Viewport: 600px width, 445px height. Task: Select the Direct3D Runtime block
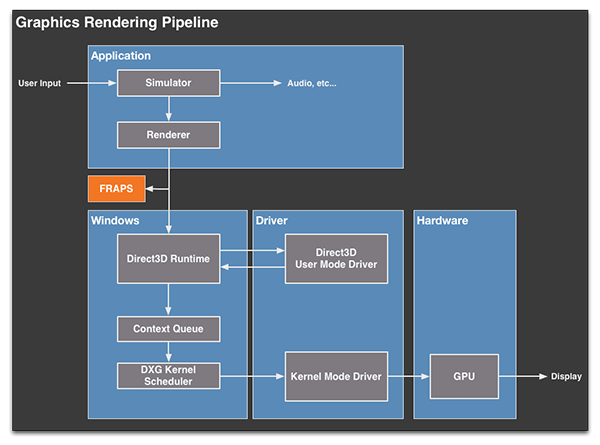[x=168, y=259]
